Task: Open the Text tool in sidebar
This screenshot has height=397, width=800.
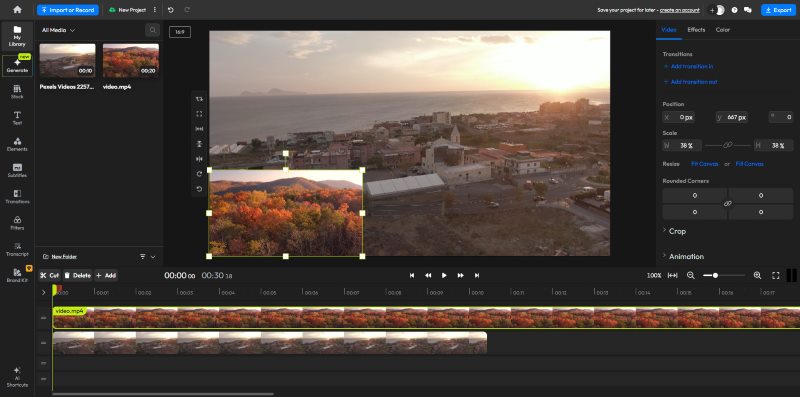Action: click(x=17, y=118)
